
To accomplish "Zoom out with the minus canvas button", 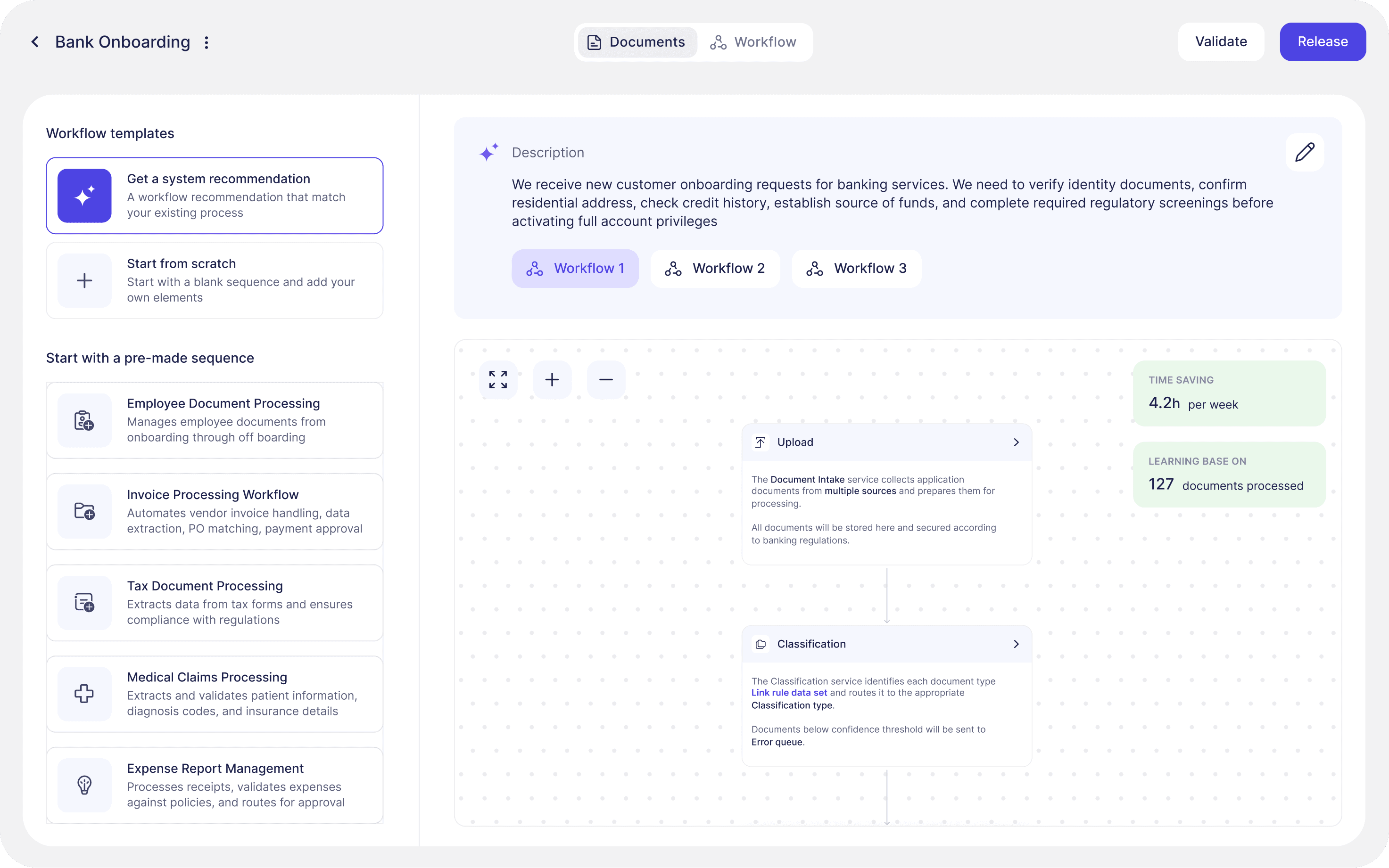I will (606, 379).
